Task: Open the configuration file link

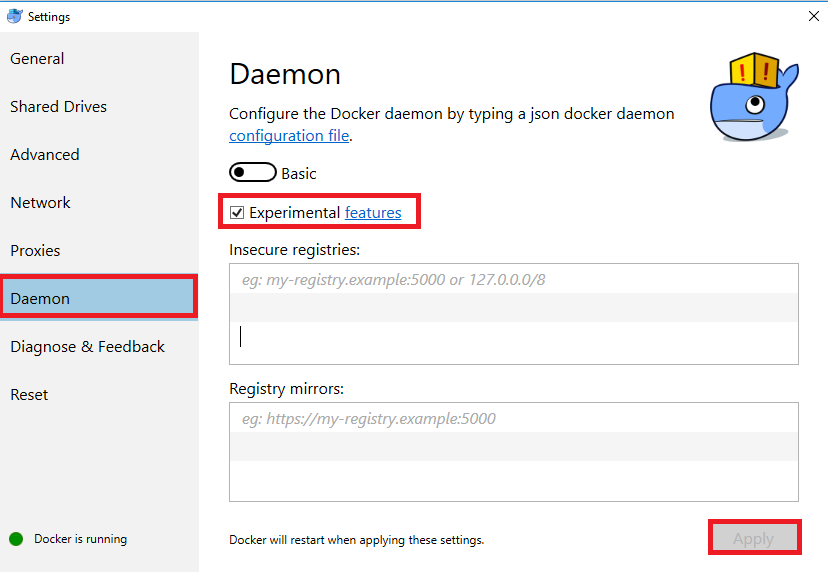Action: point(289,136)
